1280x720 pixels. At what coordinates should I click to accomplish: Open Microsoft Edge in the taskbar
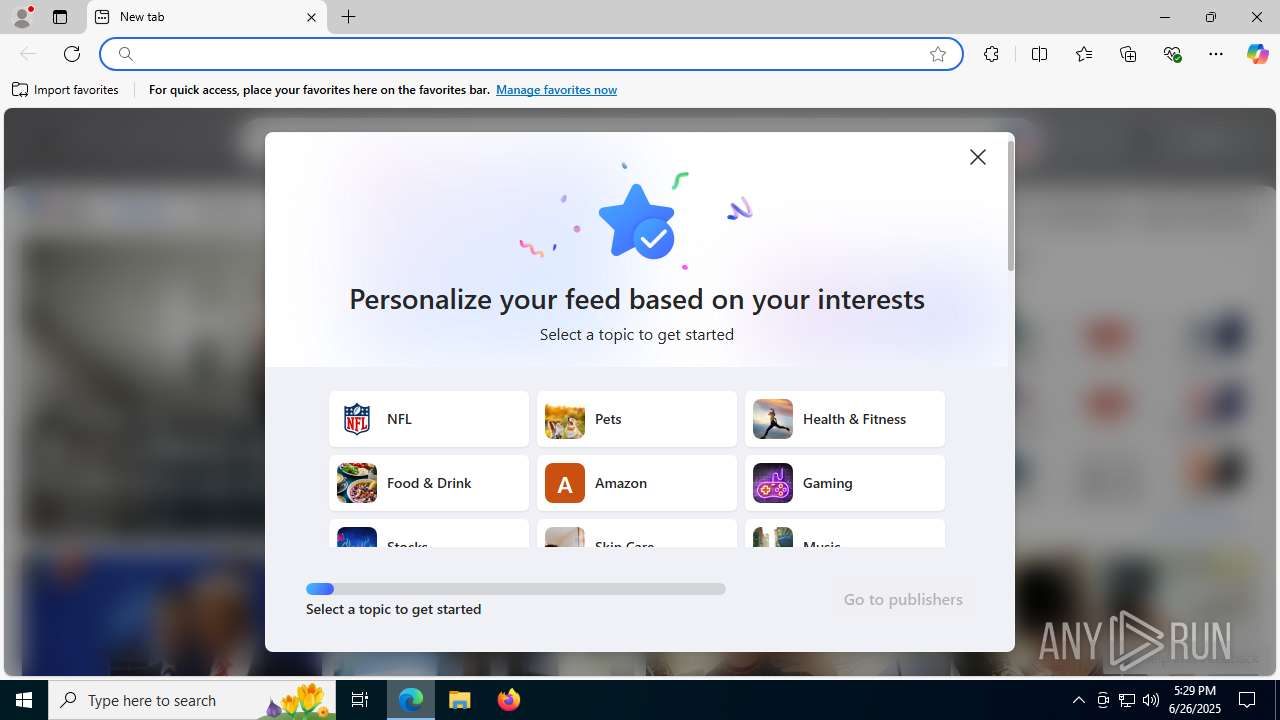411,700
